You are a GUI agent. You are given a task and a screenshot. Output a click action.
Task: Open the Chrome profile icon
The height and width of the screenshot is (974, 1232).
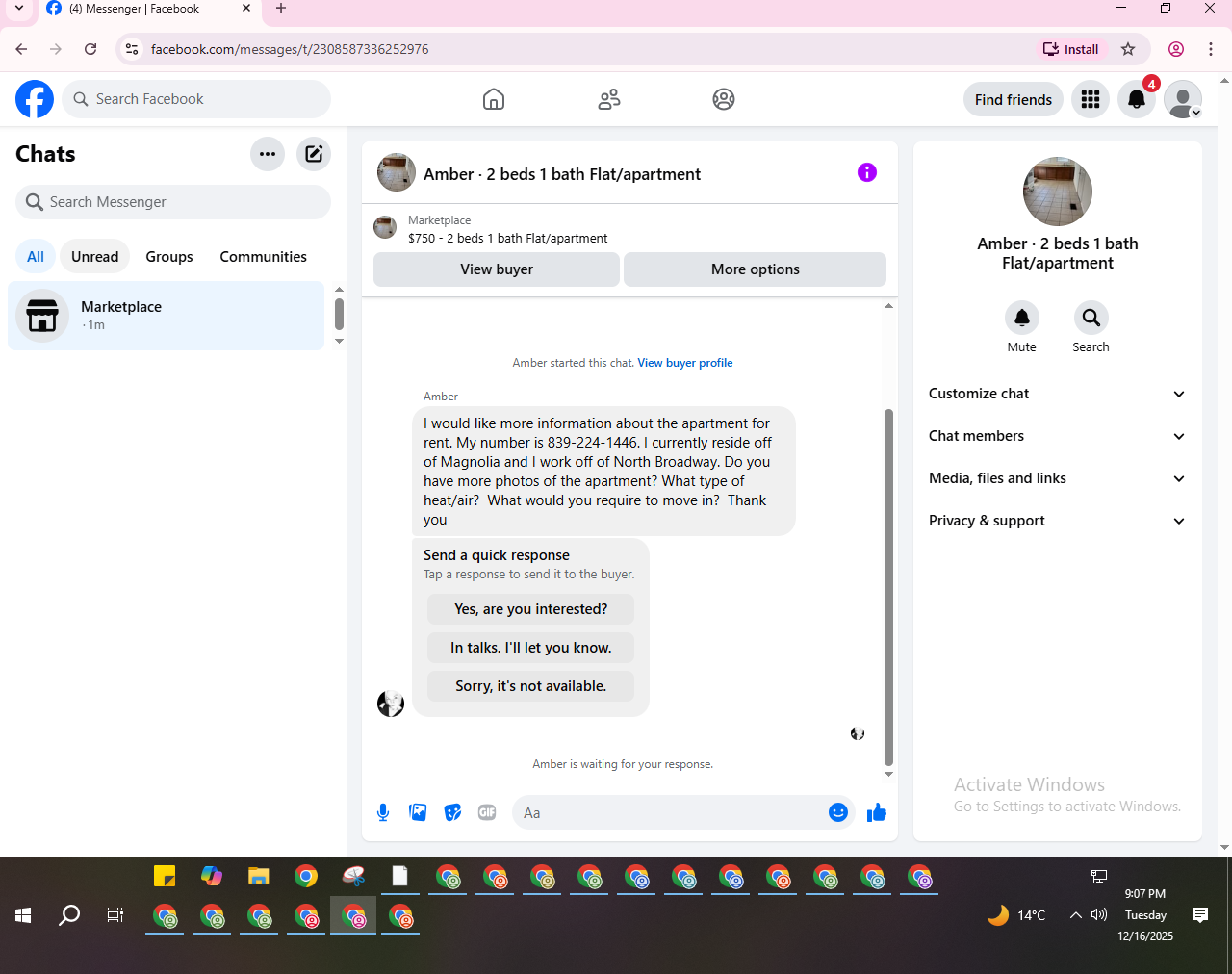click(x=1176, y=49)
